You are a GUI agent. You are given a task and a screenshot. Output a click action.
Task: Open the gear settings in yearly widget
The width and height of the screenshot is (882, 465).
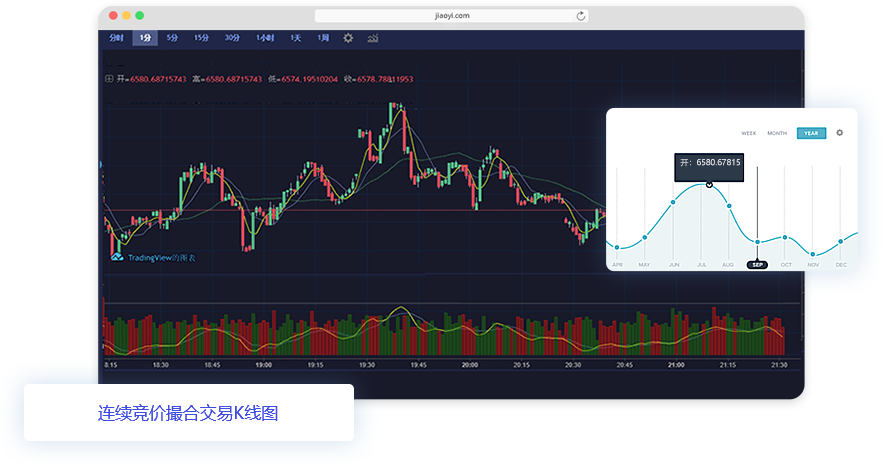click(840, 133)
